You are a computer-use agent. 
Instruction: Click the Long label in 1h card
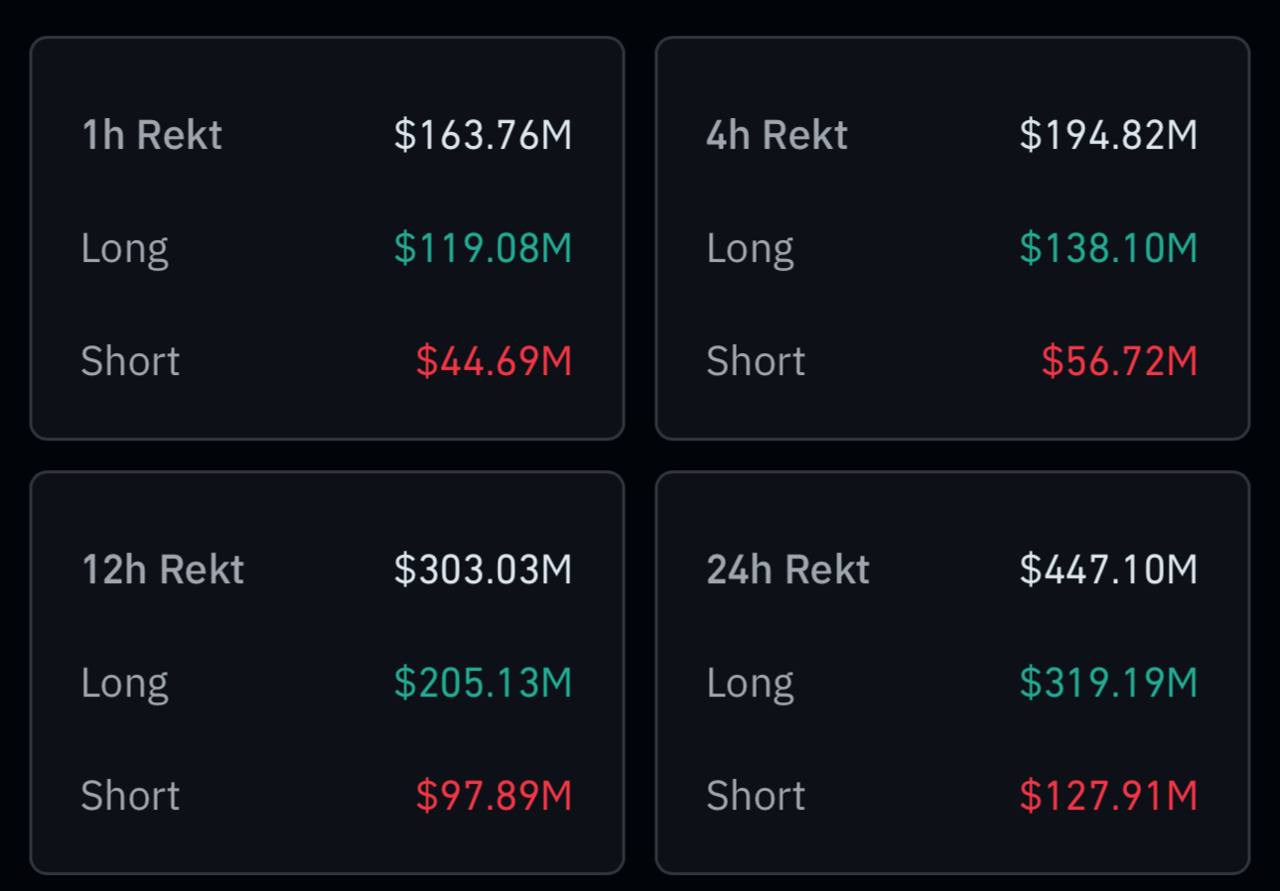(x=125, y=248)
